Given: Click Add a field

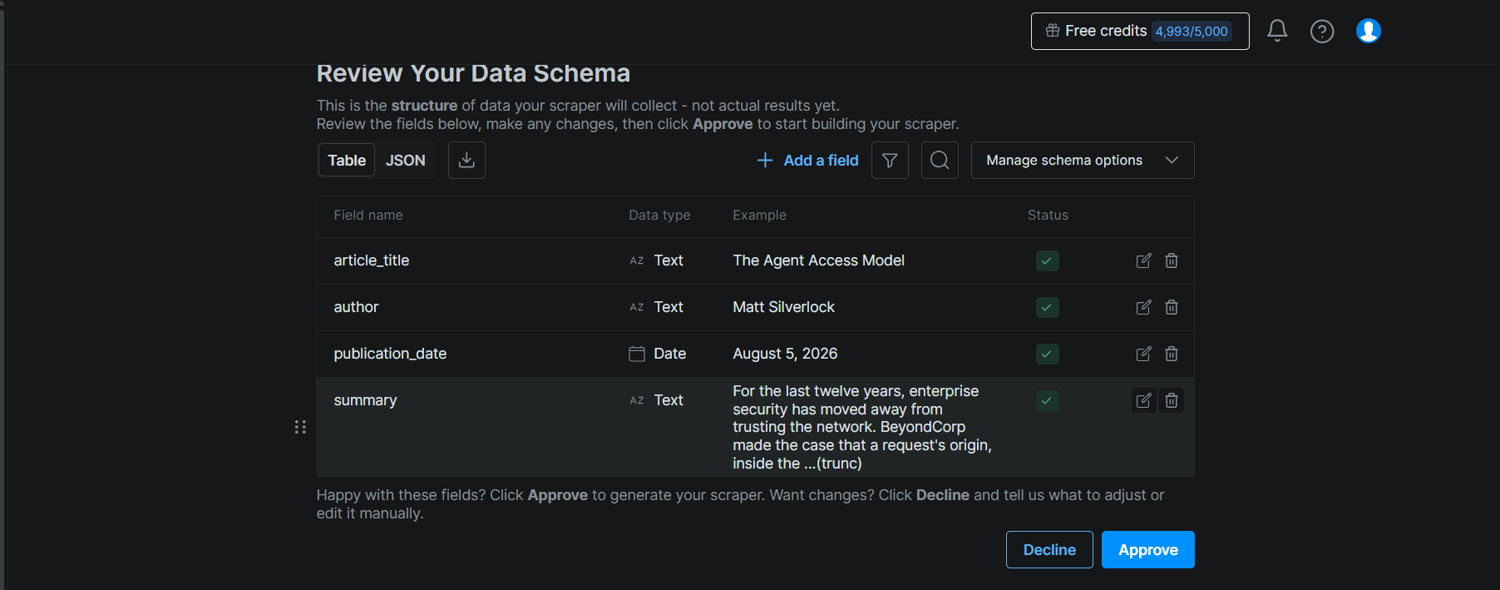Looking at the screenshot, I should (x=807, y=160).
